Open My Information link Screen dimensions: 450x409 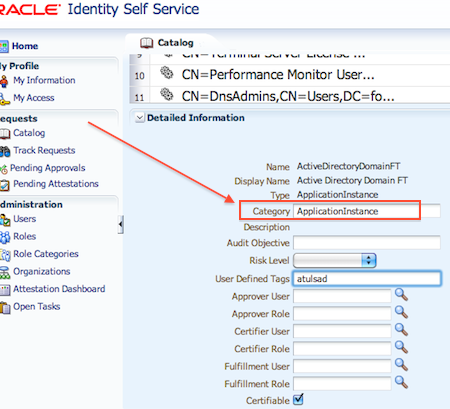tap(44, 80)
